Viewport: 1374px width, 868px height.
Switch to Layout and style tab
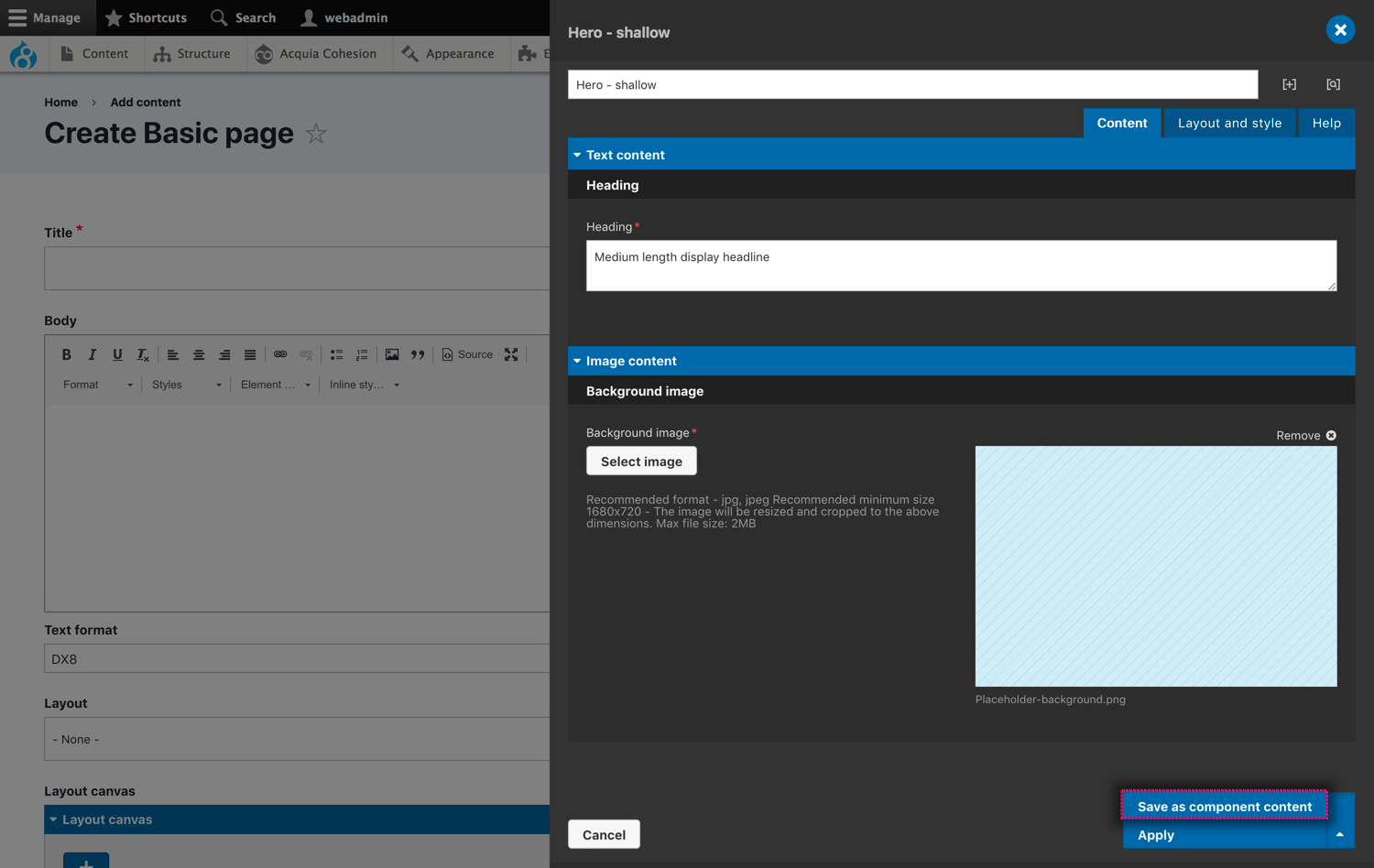point(1229,123)
